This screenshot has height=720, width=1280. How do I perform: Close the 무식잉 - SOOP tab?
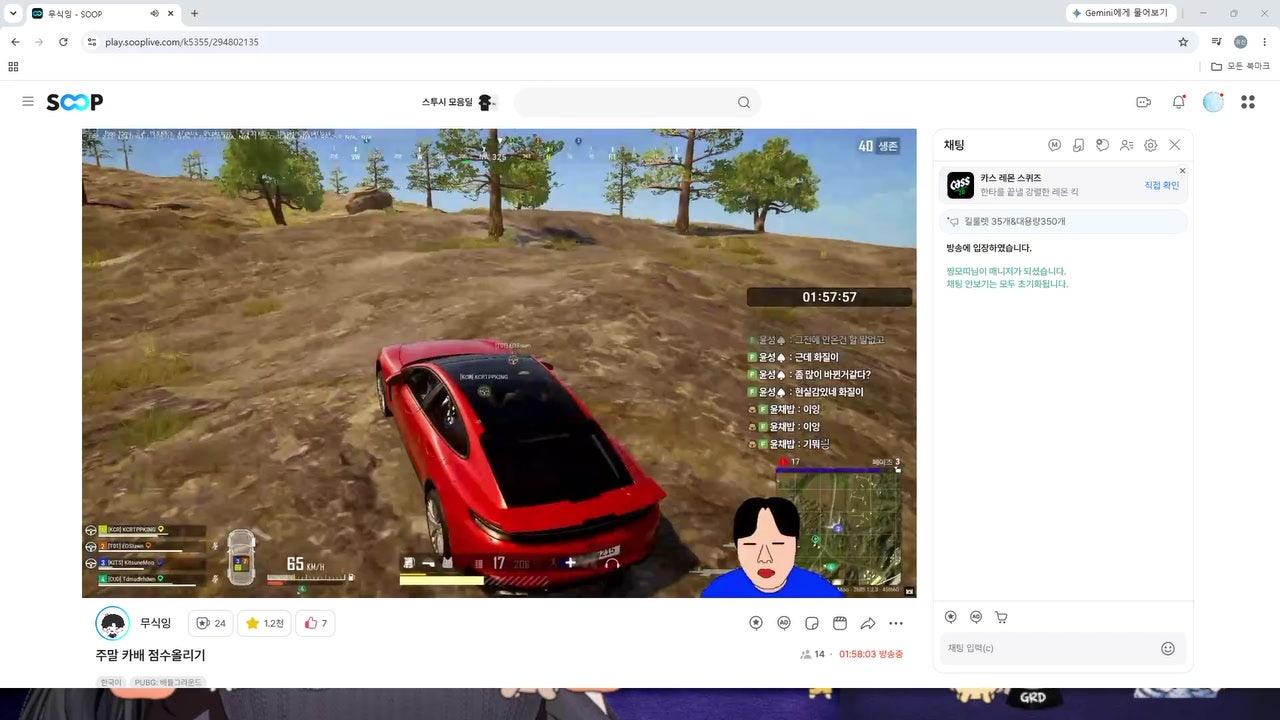tap(171, 13)
